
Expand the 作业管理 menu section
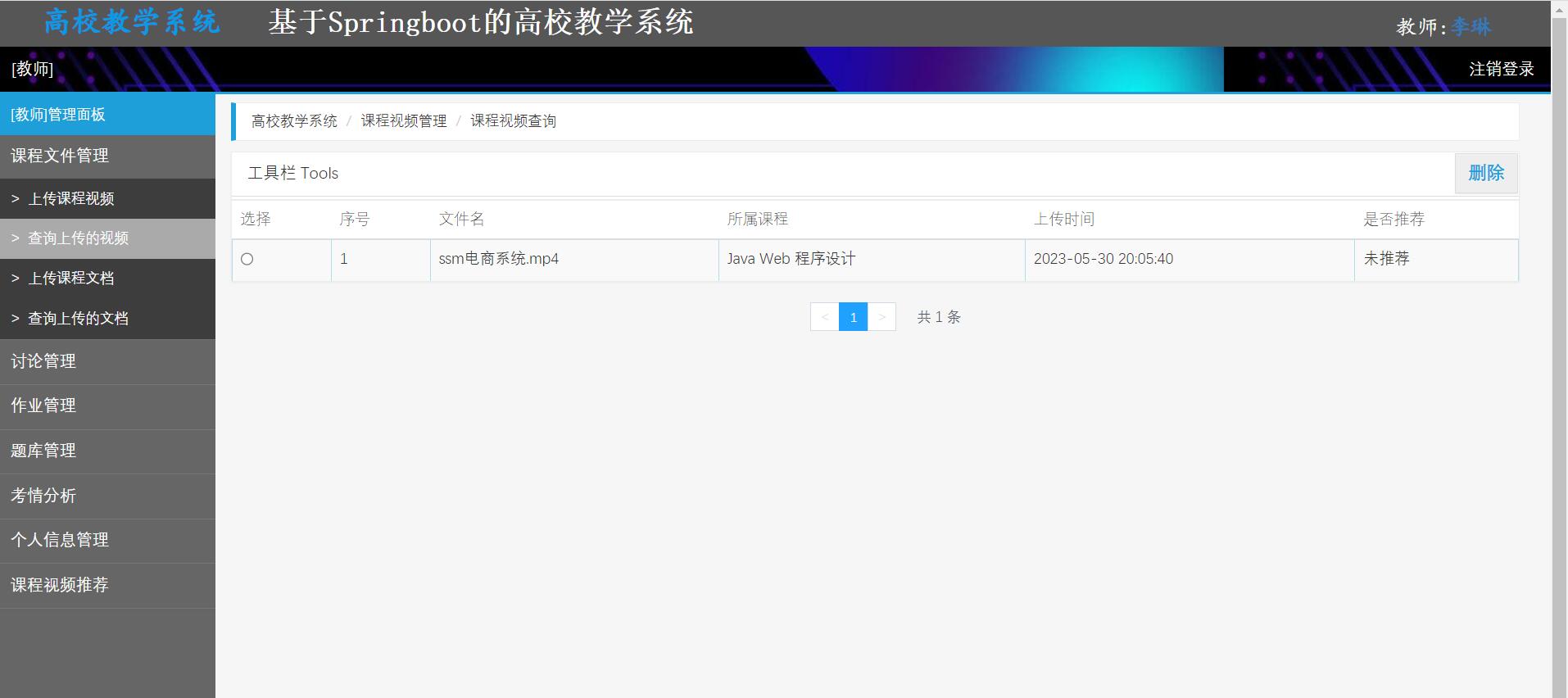pyautogui.click(x=107, y=406)
